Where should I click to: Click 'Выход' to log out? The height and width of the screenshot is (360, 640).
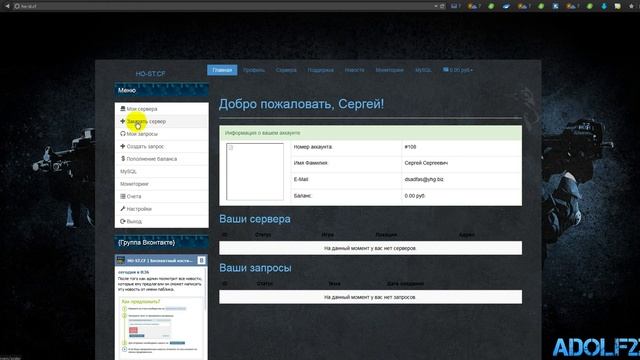click(162, 221)
